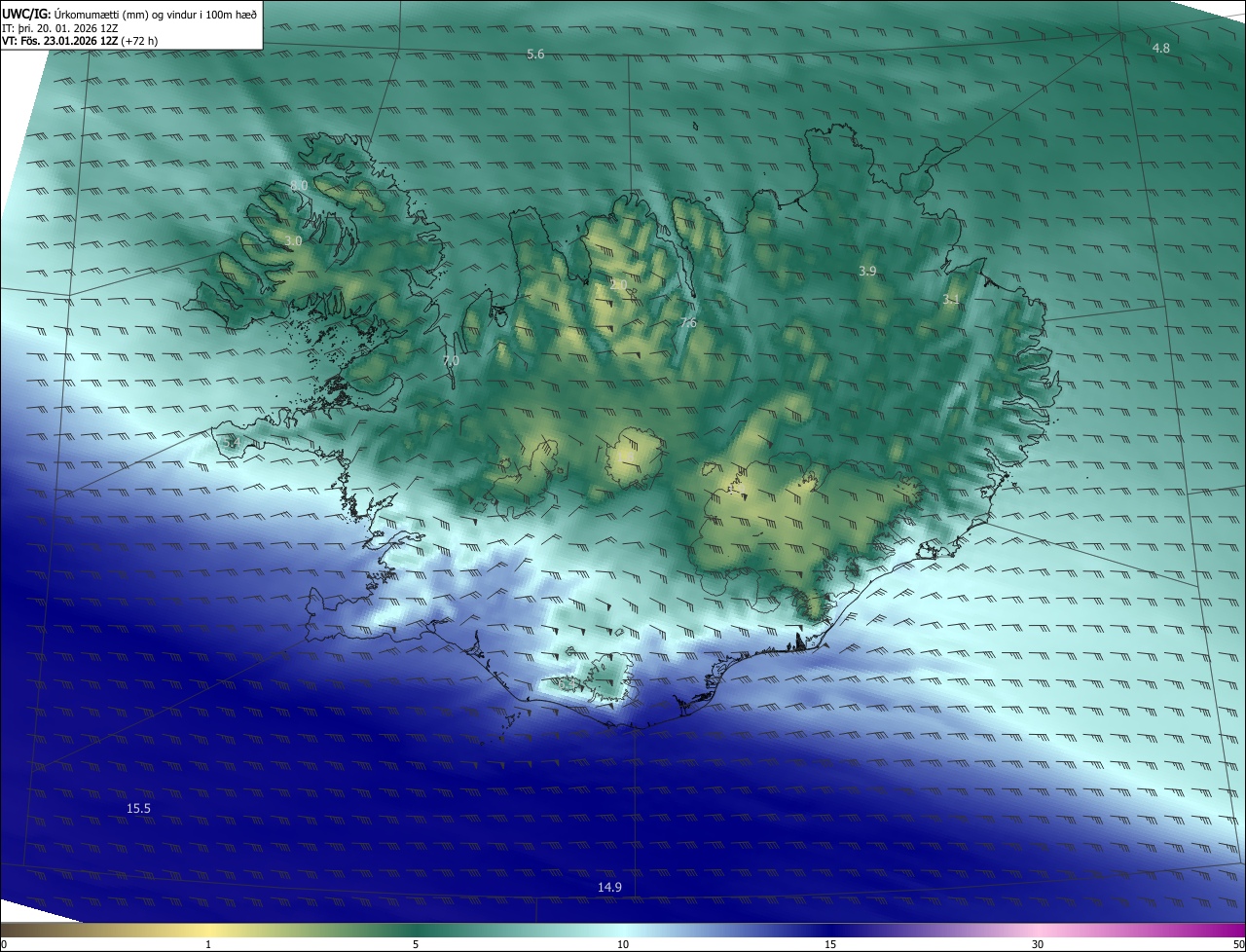Click the 1 tick on the color scale
1246x952 pixels.
(208, 944)
